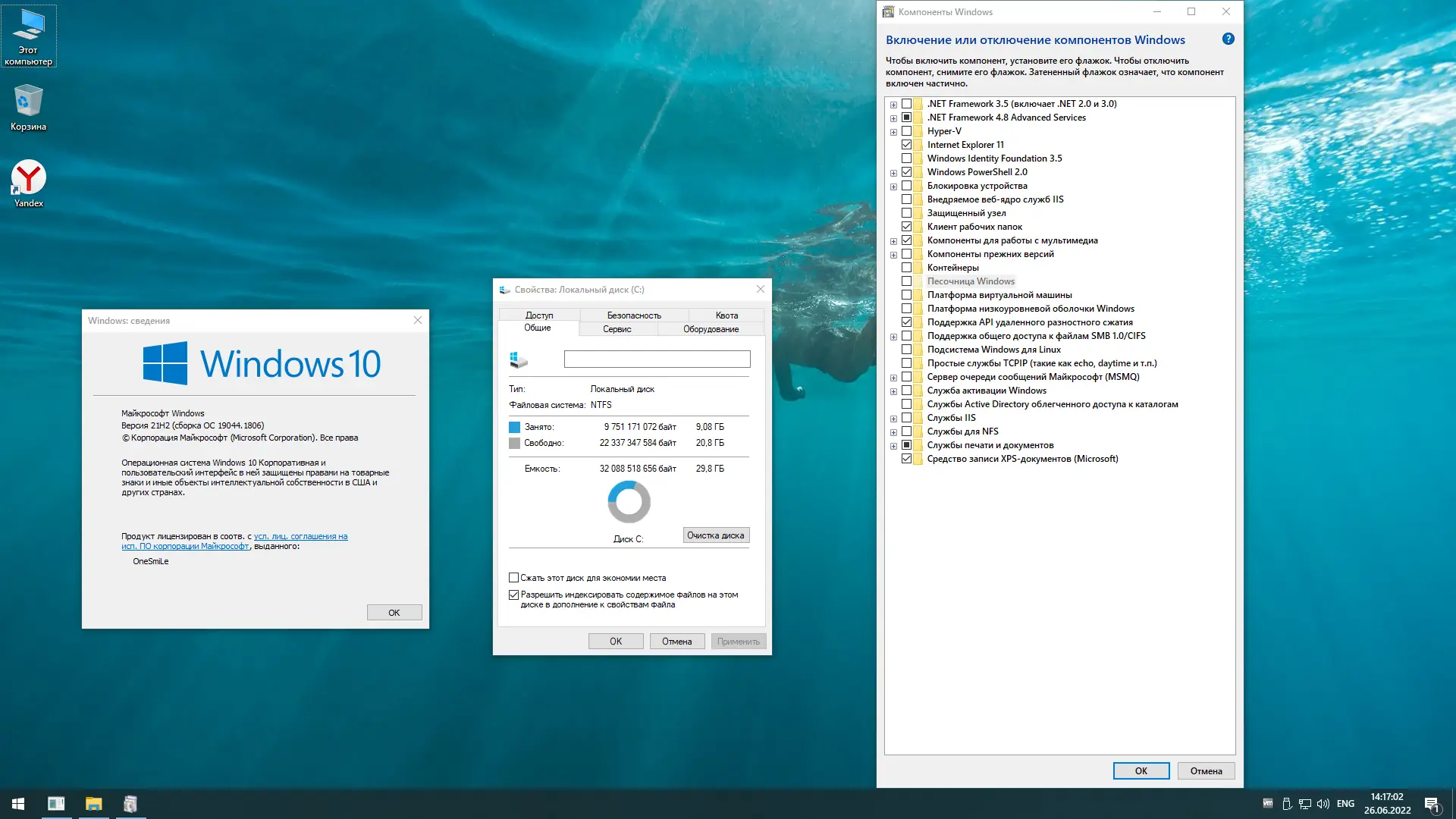Click the blue help question-mark icon

coord(1228,39)
